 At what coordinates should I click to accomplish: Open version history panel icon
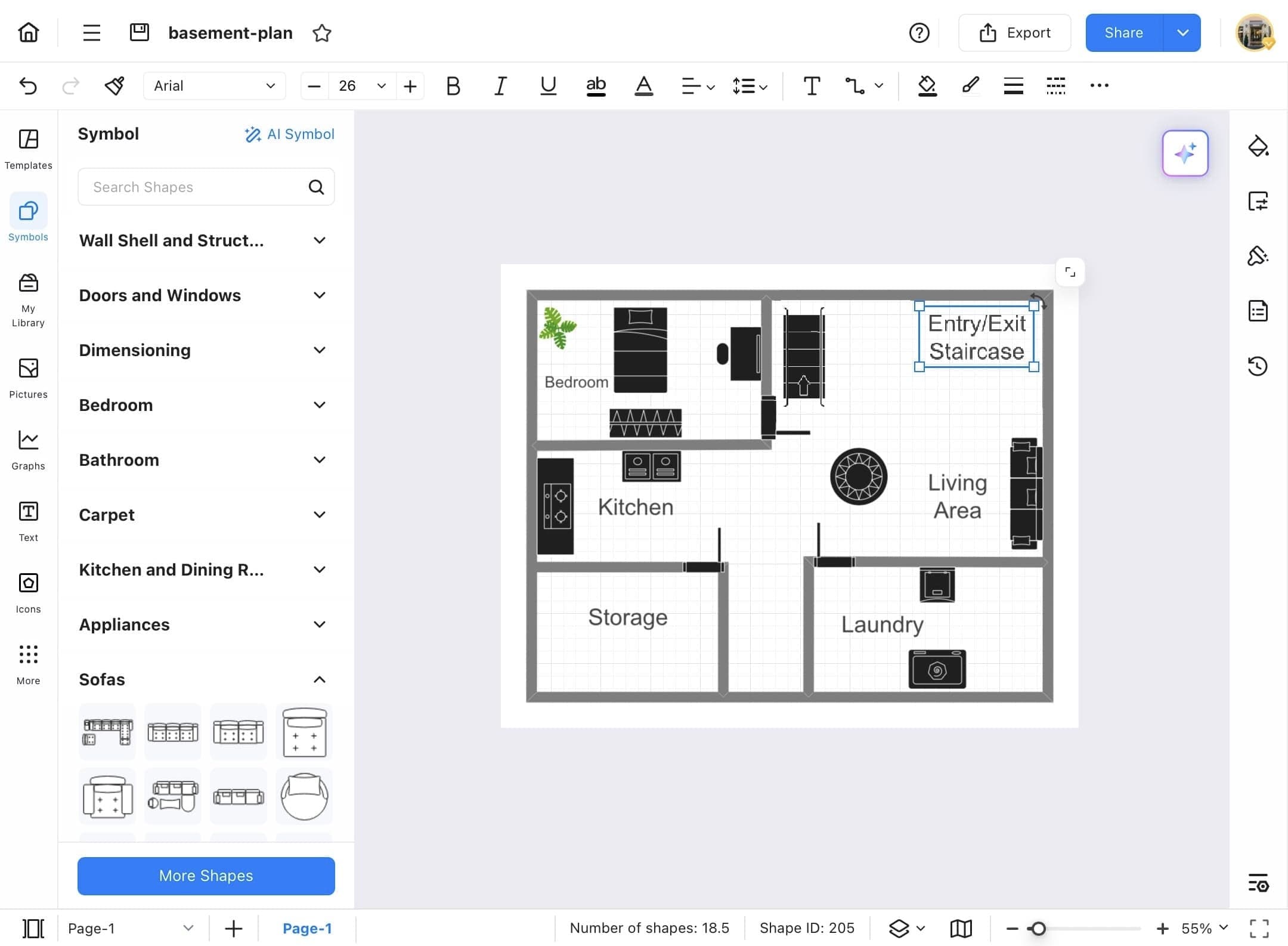point(1258,366)
